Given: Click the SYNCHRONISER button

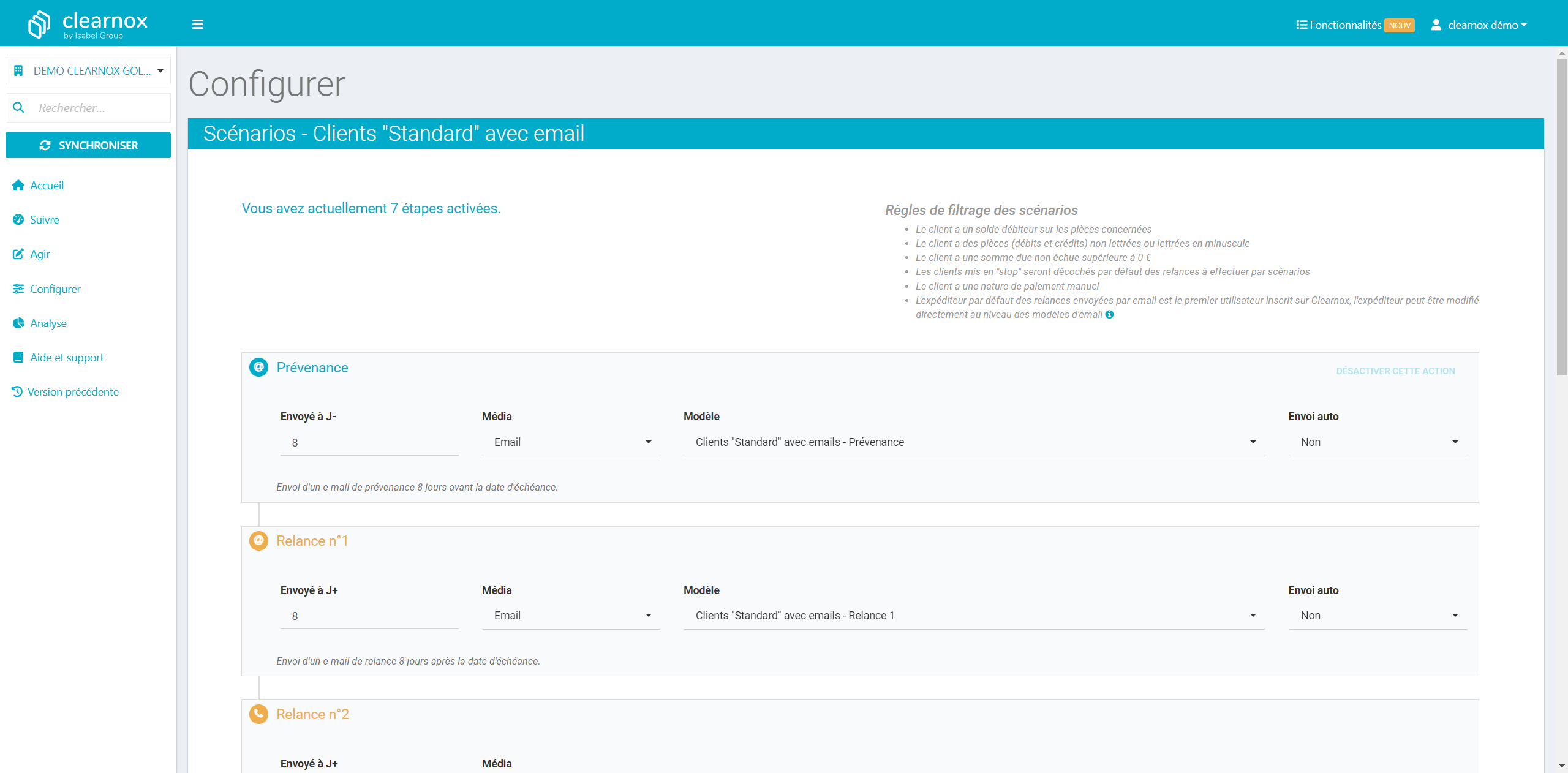Looking at the screenshot, I should coord(88,145).
